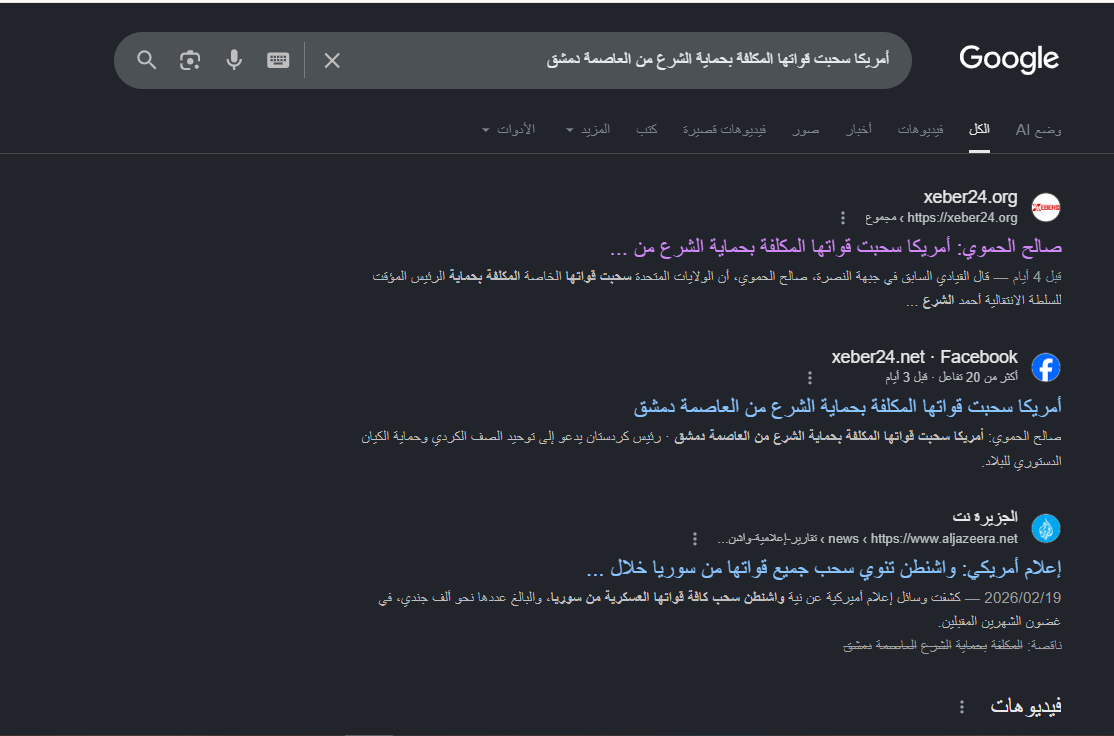The height and width of the screenshot is (736, 1114).
Task: Click the الجزيرة نت site name
Action: (x=985, y=516)
